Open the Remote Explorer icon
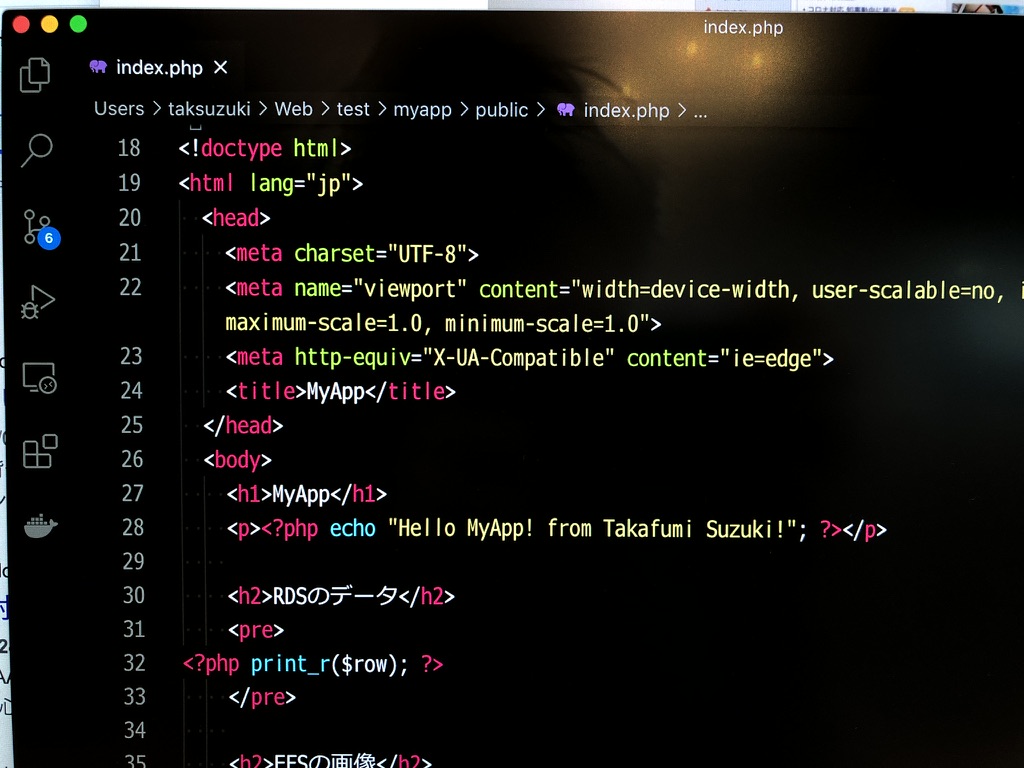 (x=39, y=377)
